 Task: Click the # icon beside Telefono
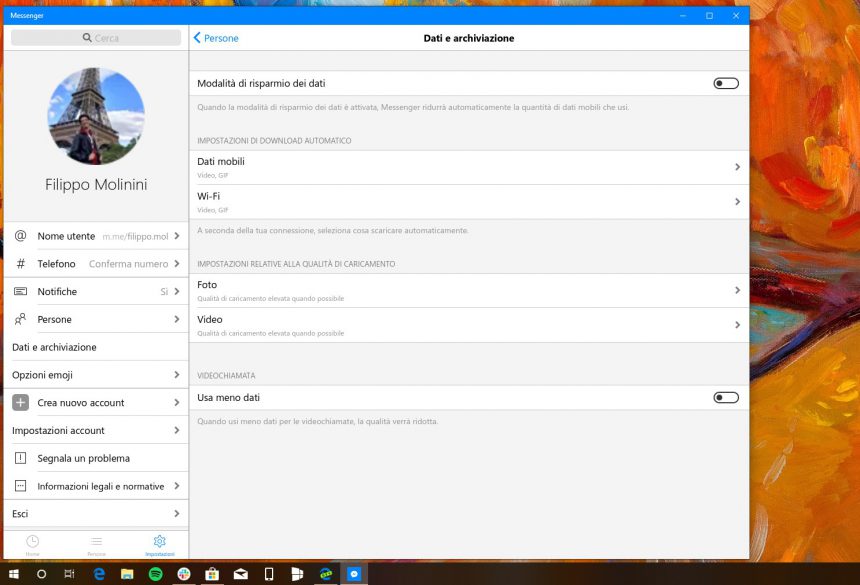coord(20,264)
